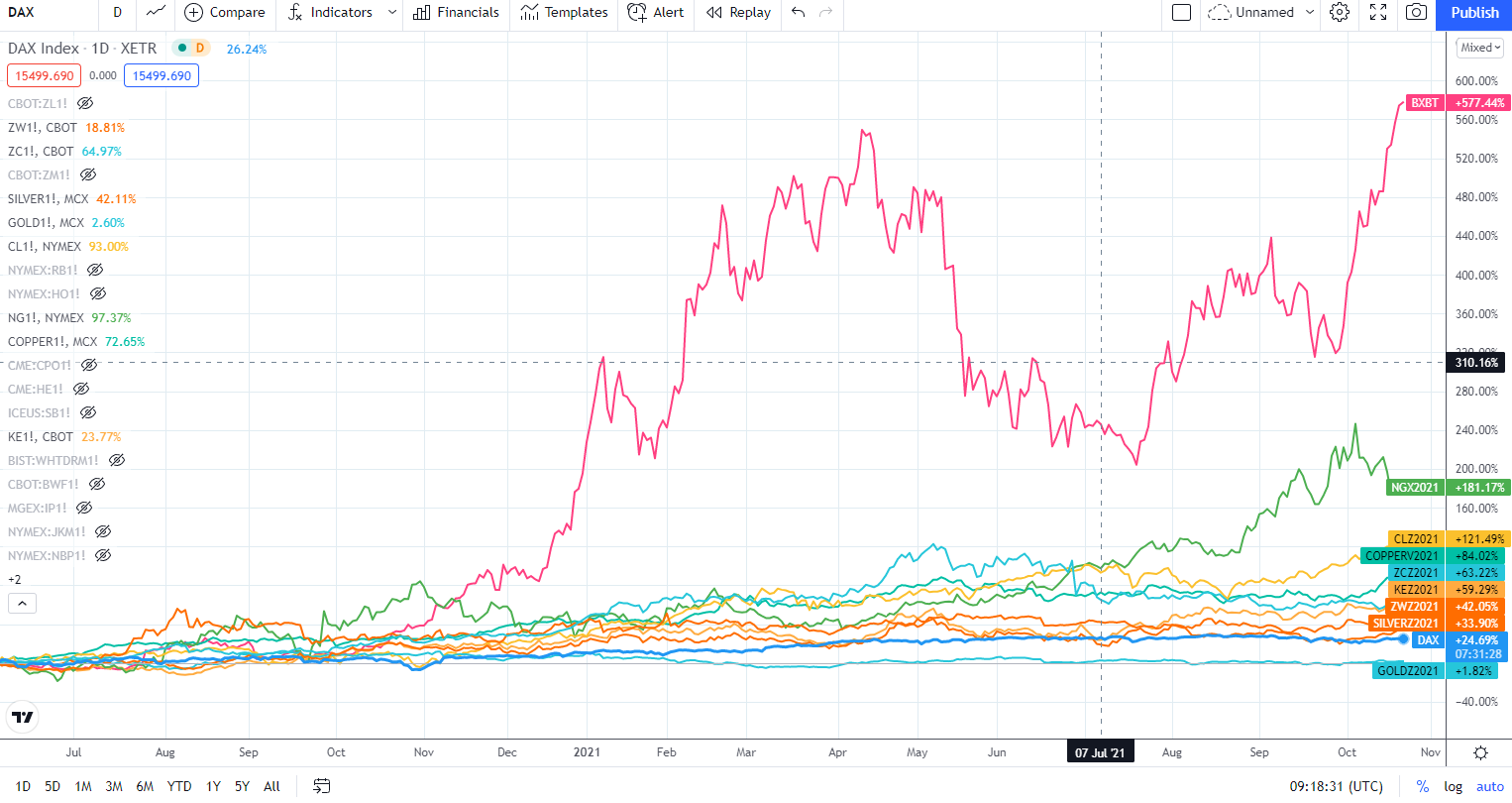Enter fullscreen mode
The width and height of the screenshot is (1512, 803).
point(1378,12)
